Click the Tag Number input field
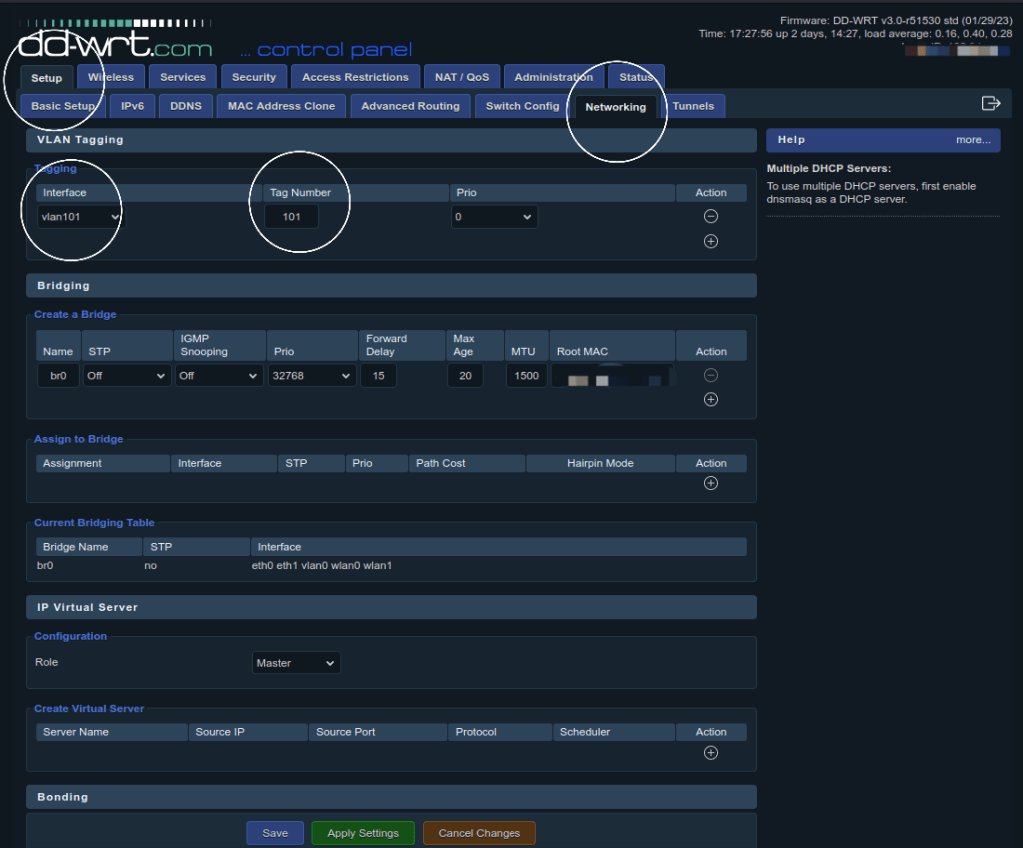The width and height of the screenshot is (1023, 848). (291, 216)
